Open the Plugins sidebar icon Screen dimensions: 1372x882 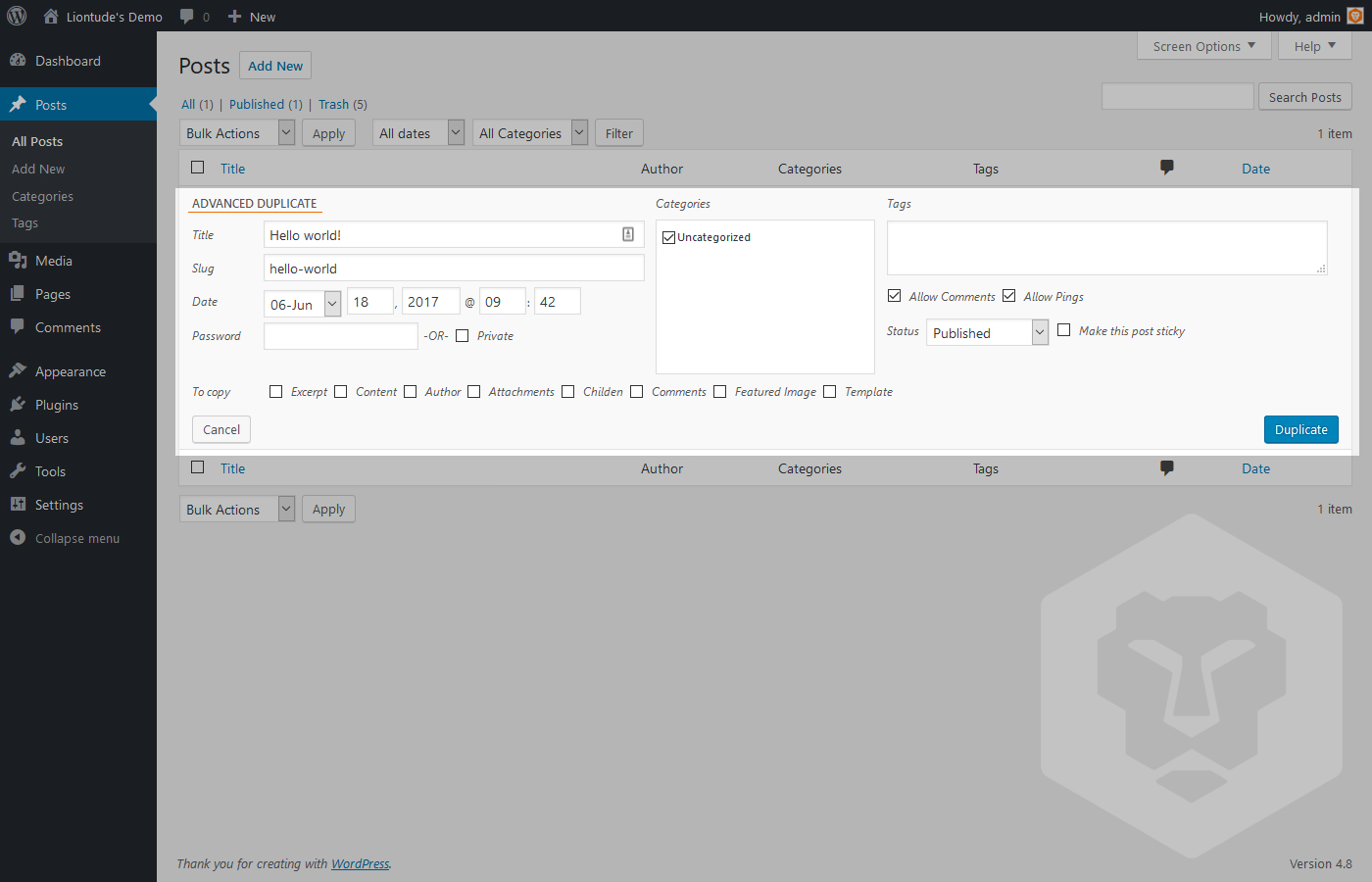tap(18, 404)
